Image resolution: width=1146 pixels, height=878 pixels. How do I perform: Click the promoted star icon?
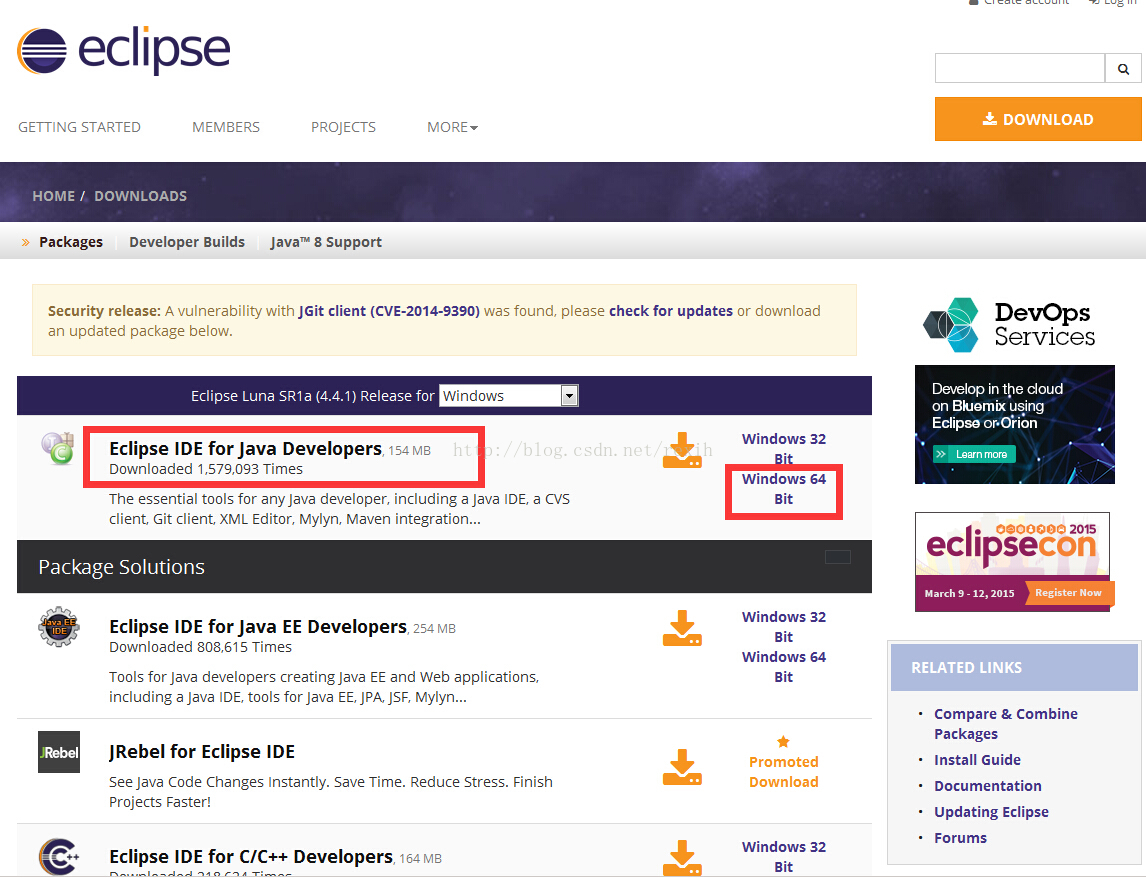click(x=783, y=742)
